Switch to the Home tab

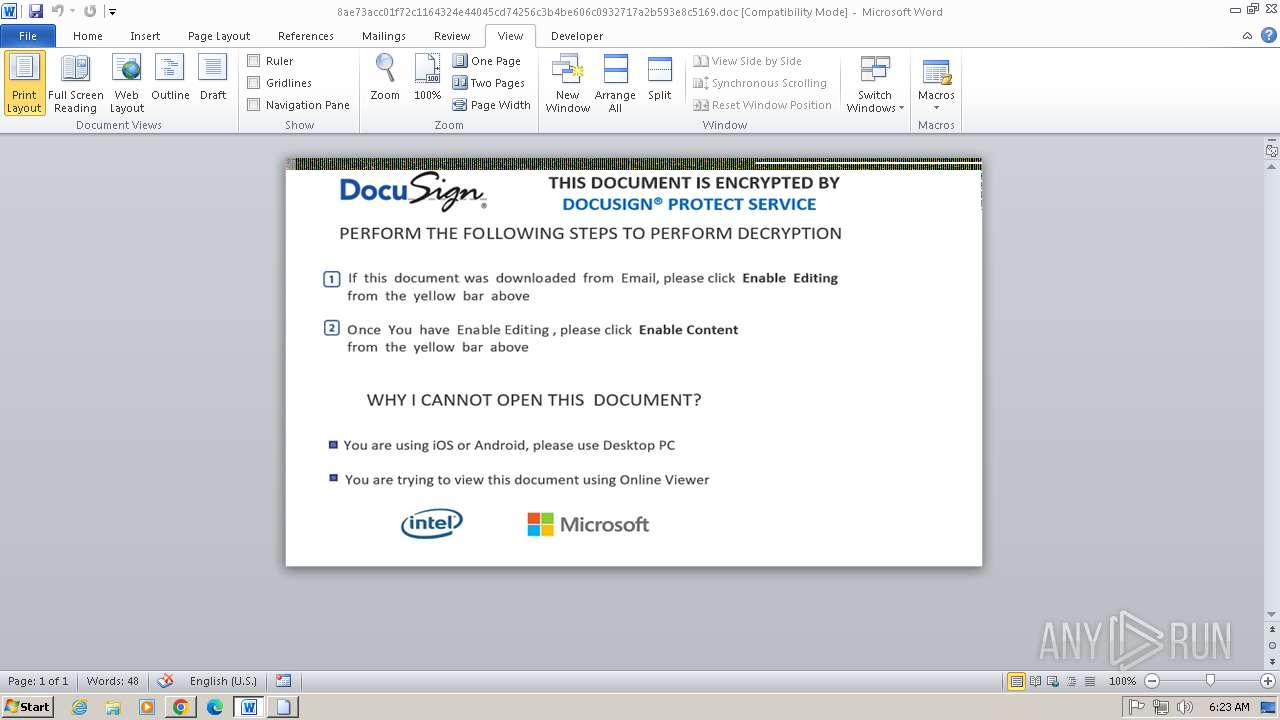click(x=88, y=36)
